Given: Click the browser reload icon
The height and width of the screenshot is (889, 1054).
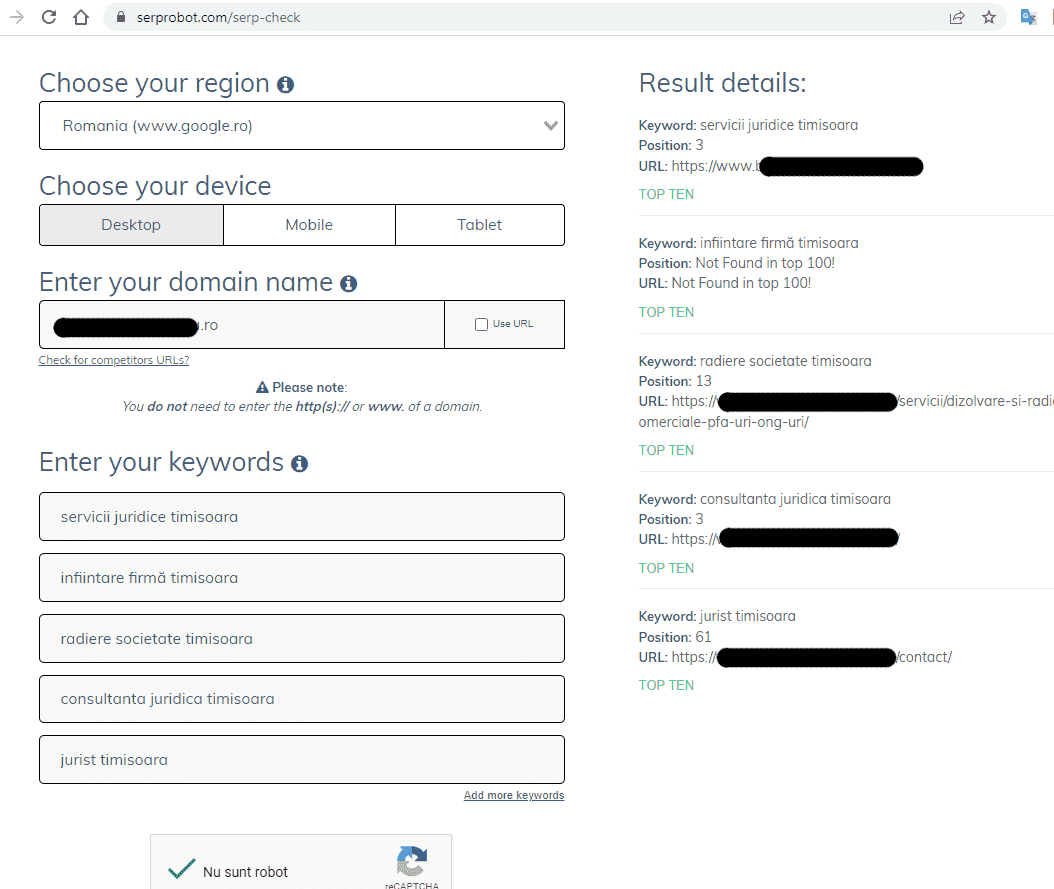Looking at the screenshot, I should pos(48,17).
